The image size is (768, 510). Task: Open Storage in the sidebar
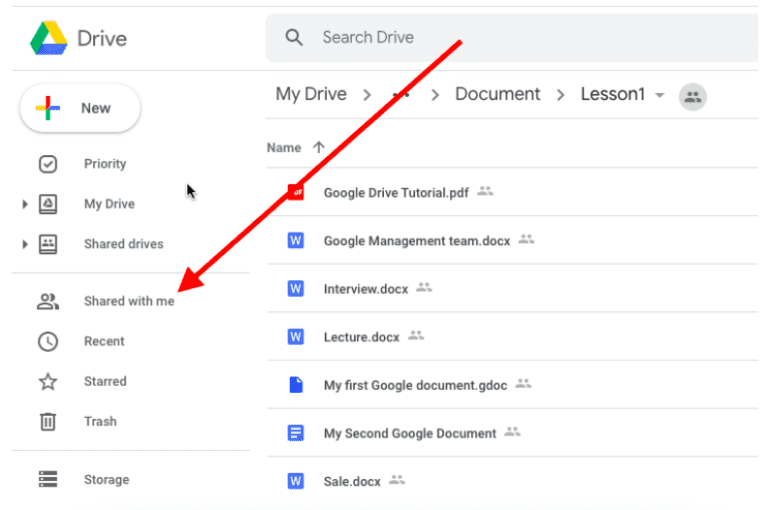coord(106,480)
